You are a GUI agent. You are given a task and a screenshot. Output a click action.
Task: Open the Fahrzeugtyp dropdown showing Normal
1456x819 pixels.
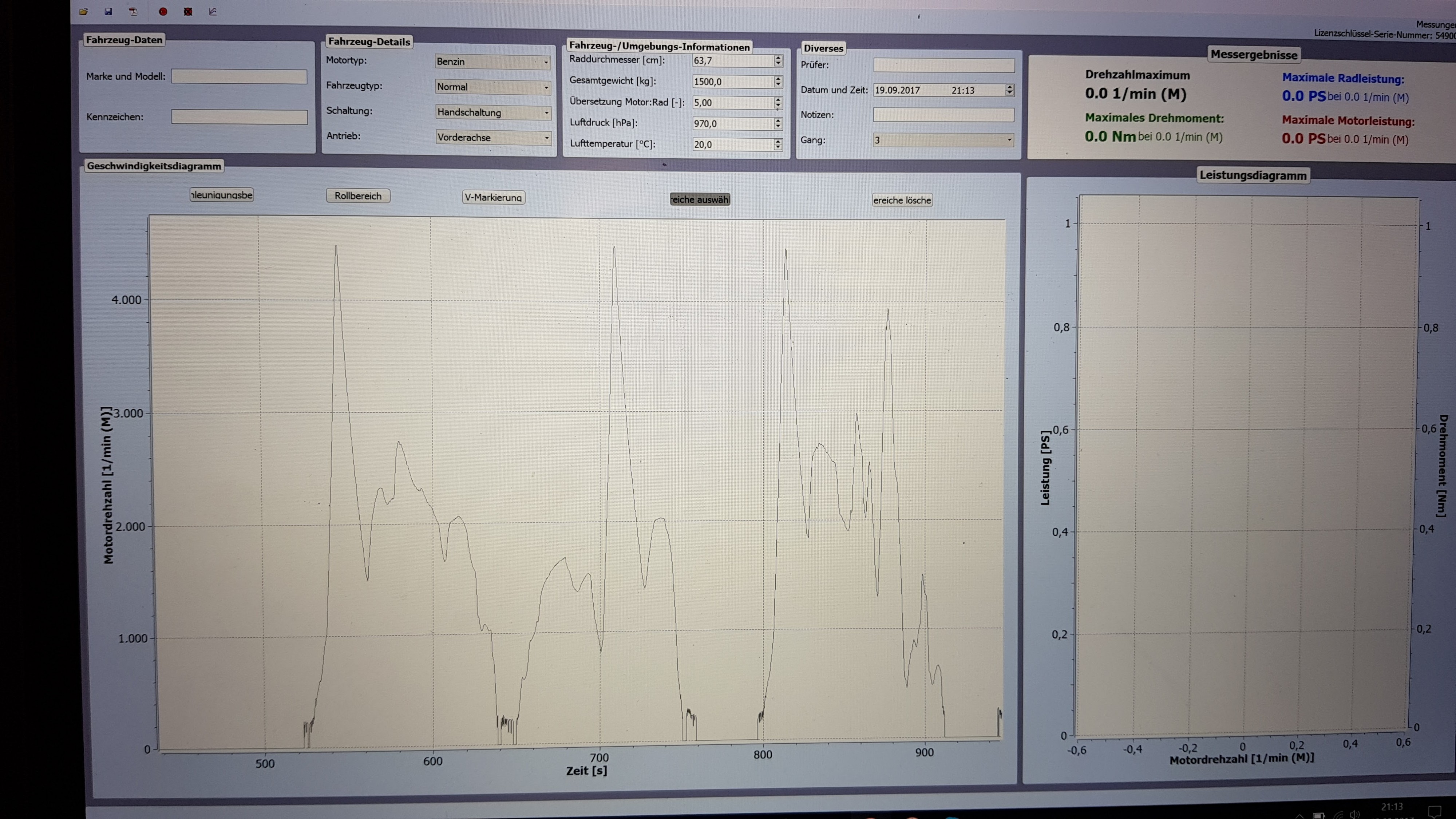pyautogui.click(x=492, y=87)
